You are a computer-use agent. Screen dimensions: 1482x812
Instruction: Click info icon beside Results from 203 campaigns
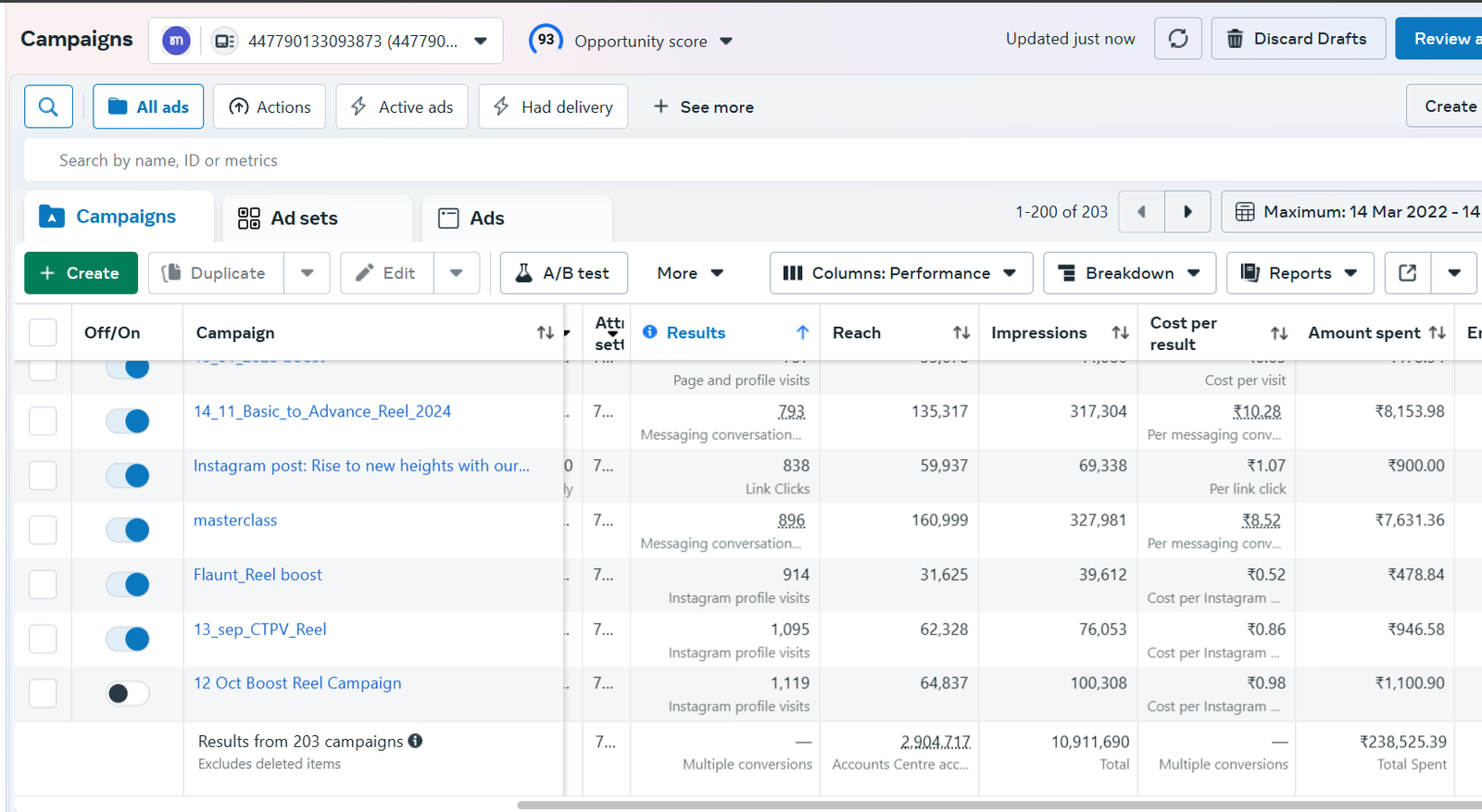pos(415,741)
